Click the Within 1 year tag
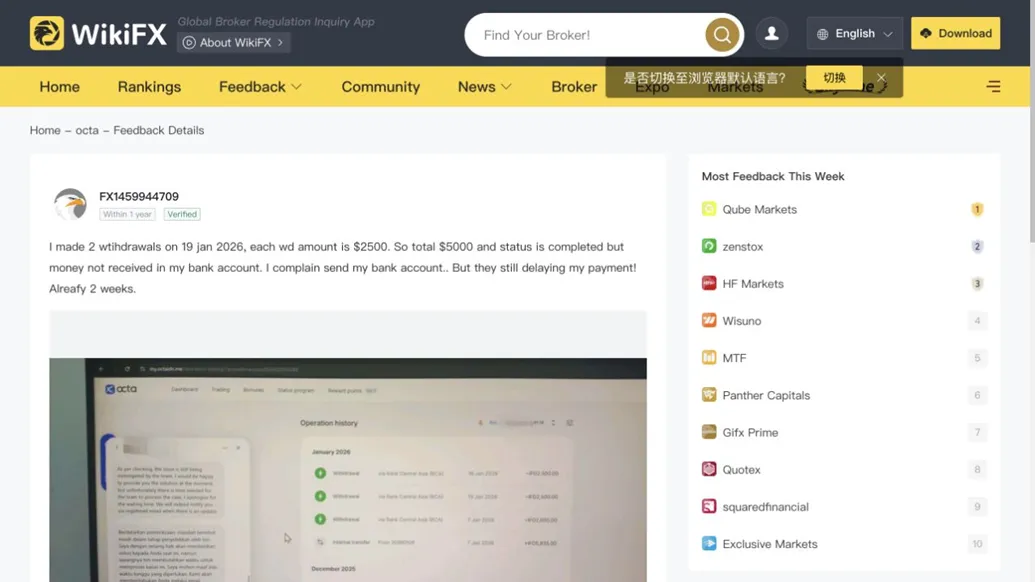1035x582 pixels. coord(127,214)
